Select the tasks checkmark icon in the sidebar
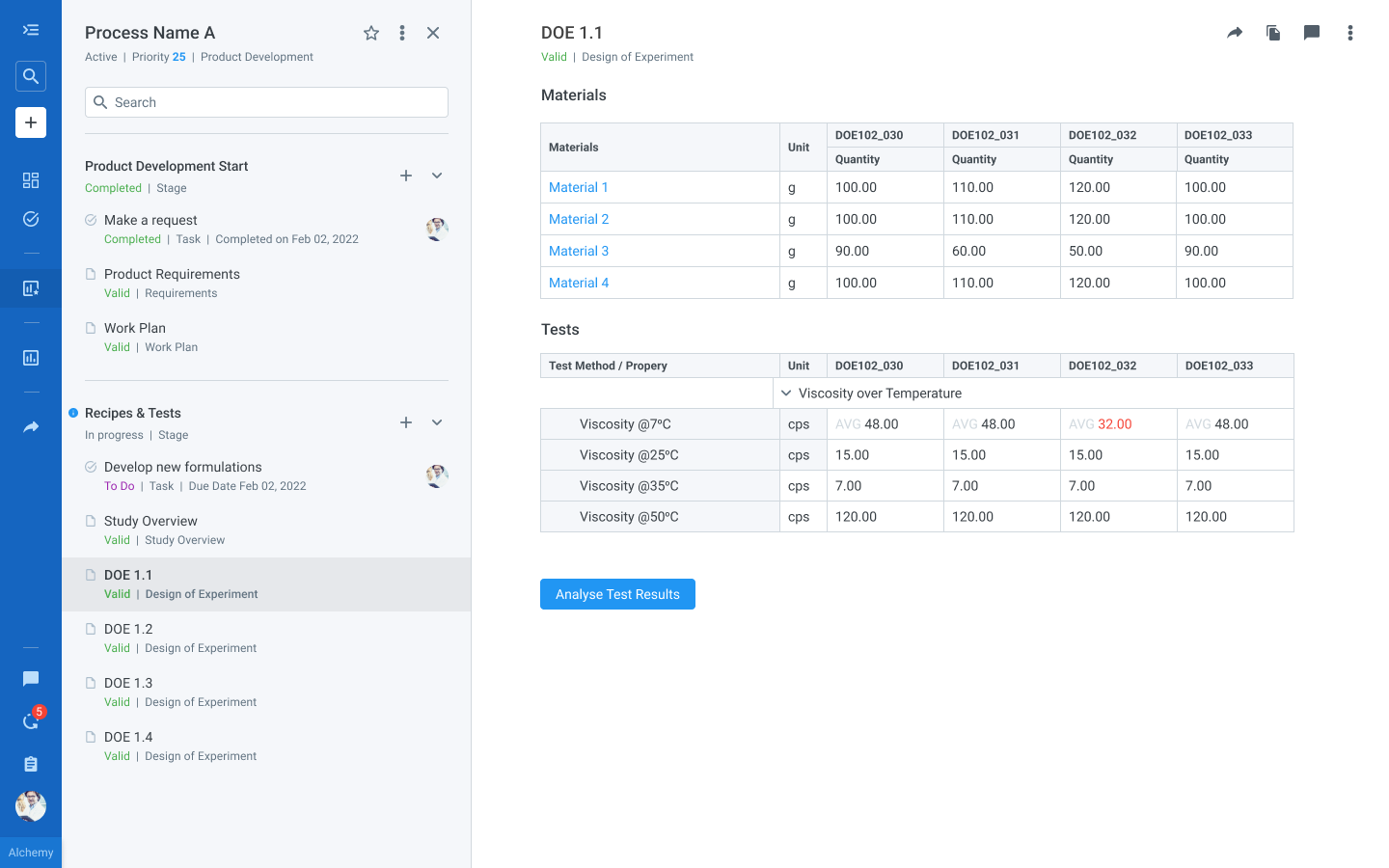Screen dimensions: 1389x868 [x=30, y=219]
